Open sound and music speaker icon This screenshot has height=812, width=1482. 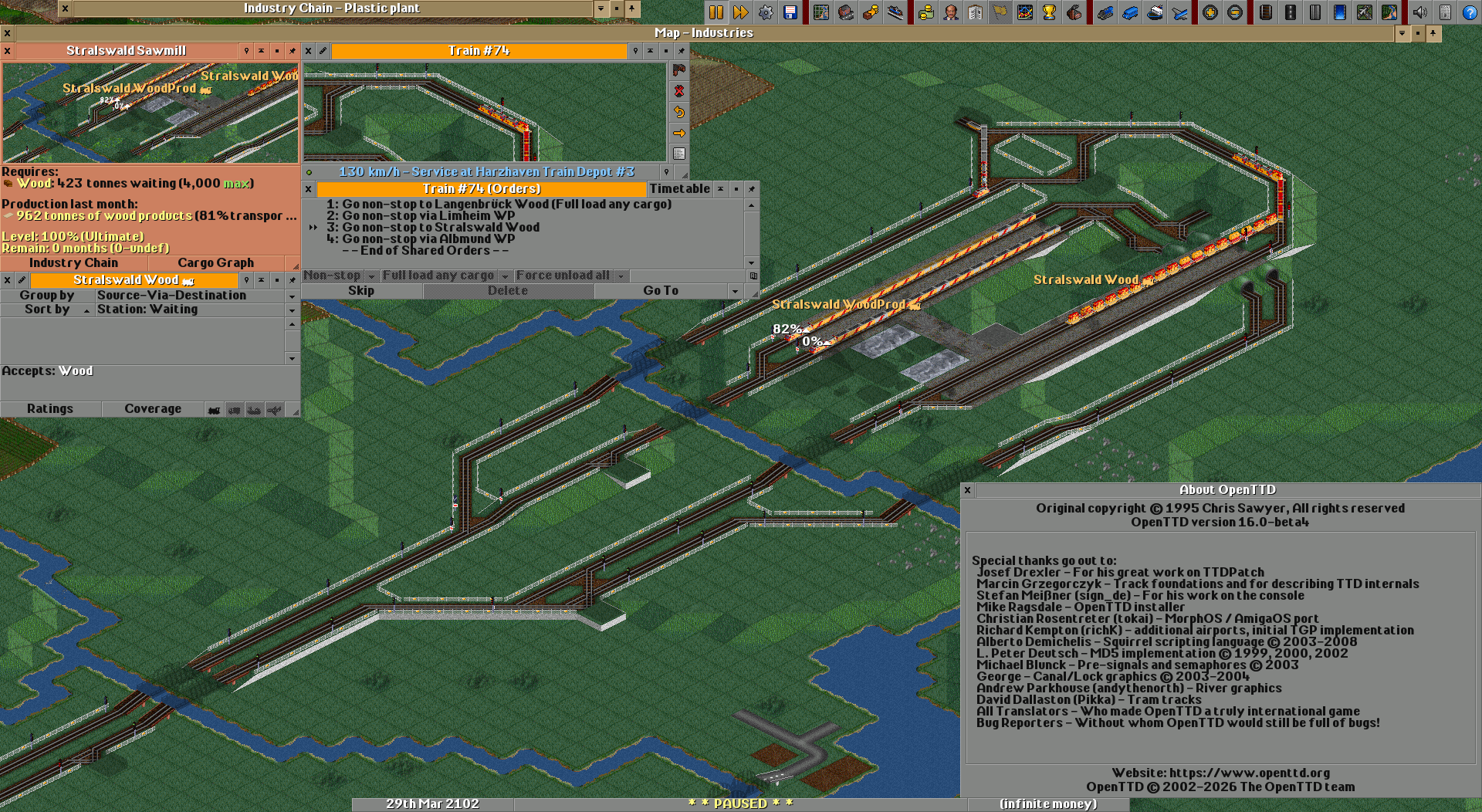1420,12
